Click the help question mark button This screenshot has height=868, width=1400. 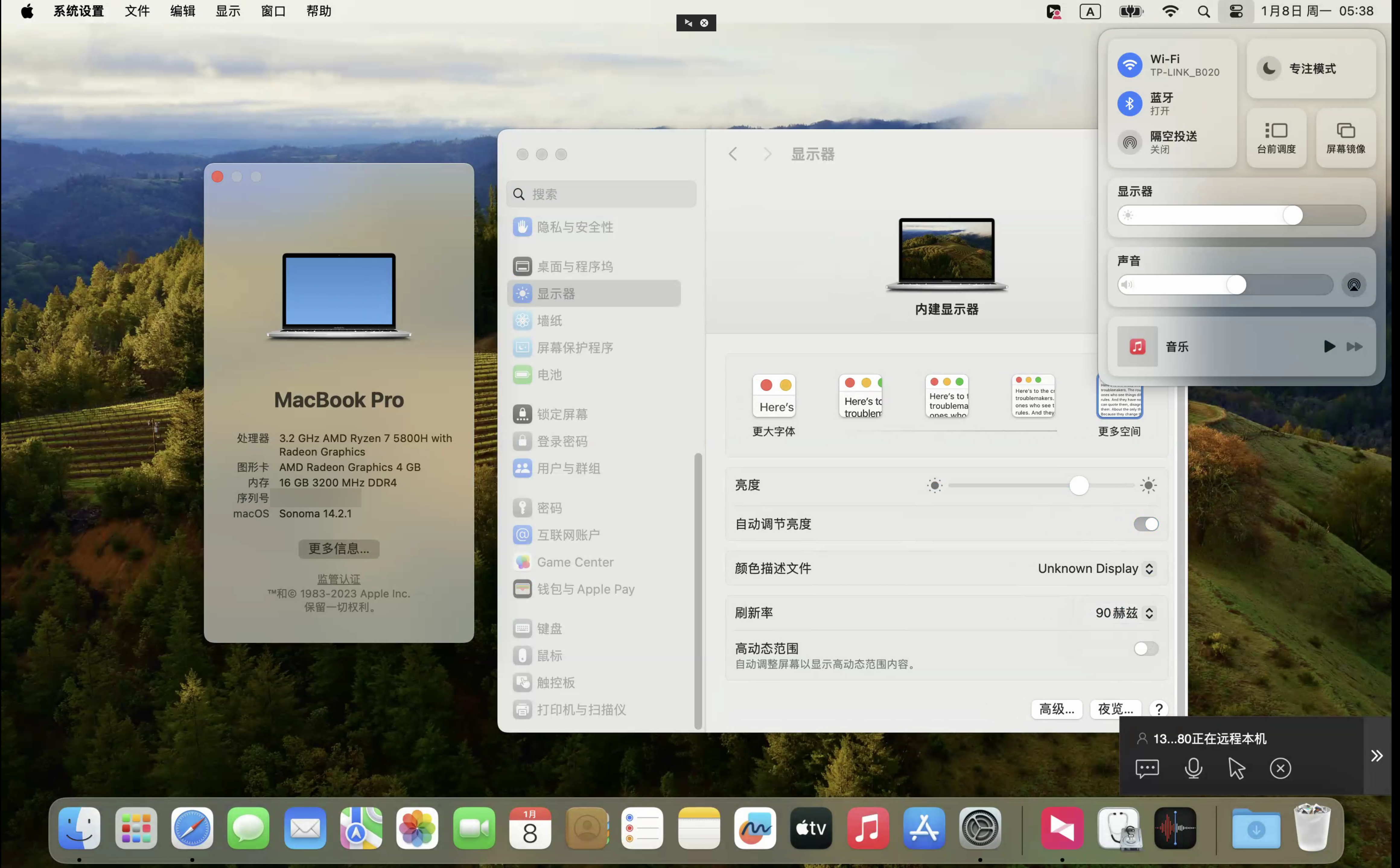(x=1159, y=709)
